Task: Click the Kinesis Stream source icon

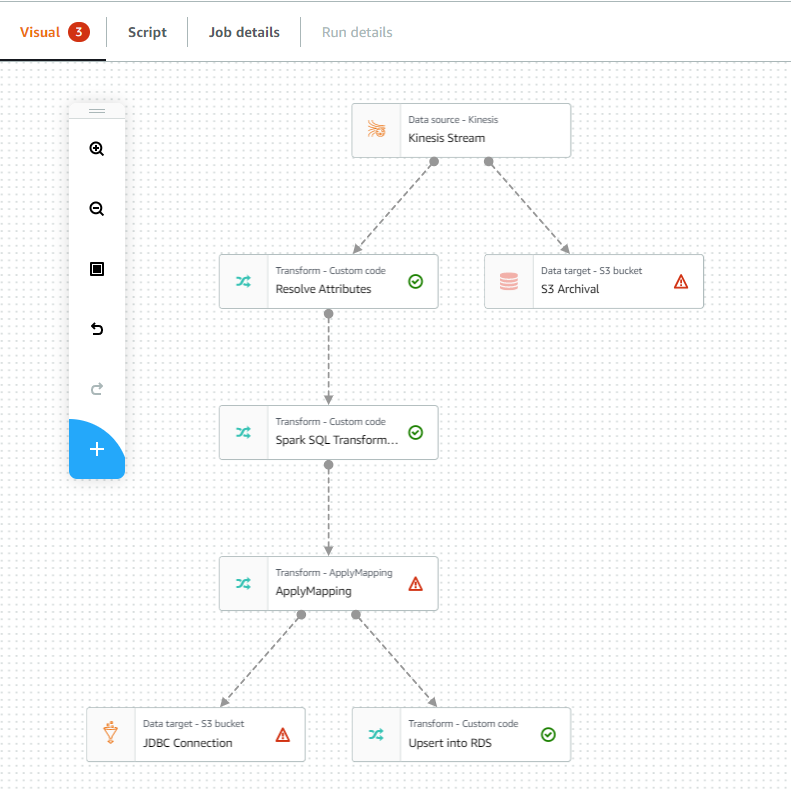Action: tap(376, 130)
